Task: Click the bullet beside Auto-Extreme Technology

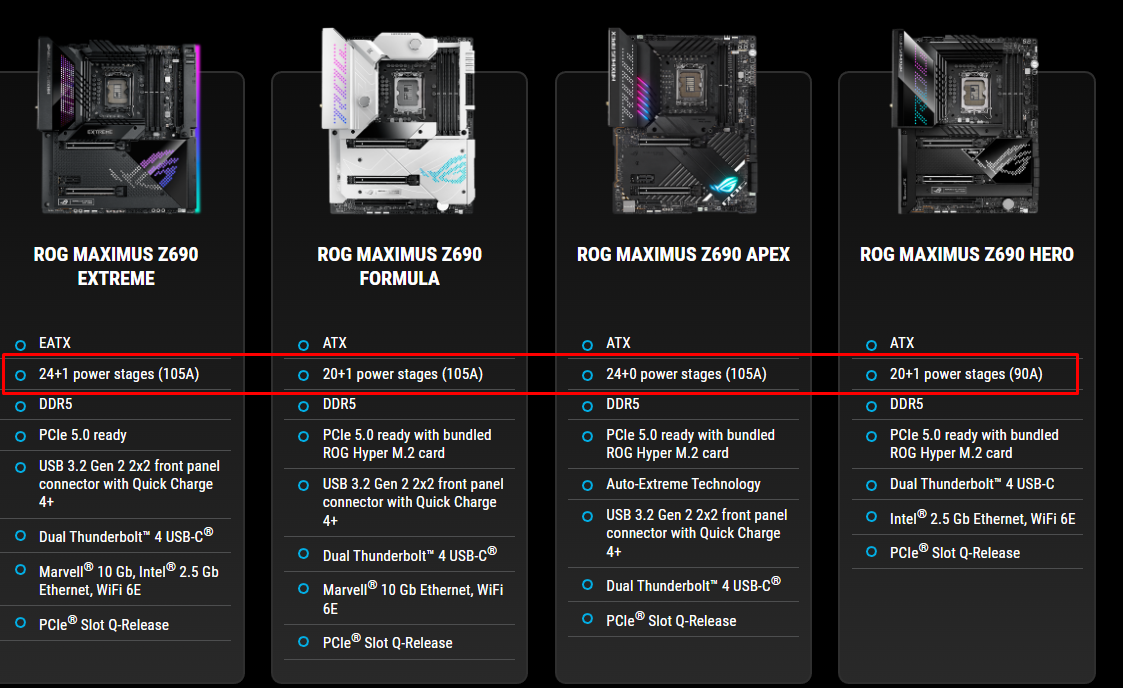Action: pyautogui.click(x=588, y=485)
